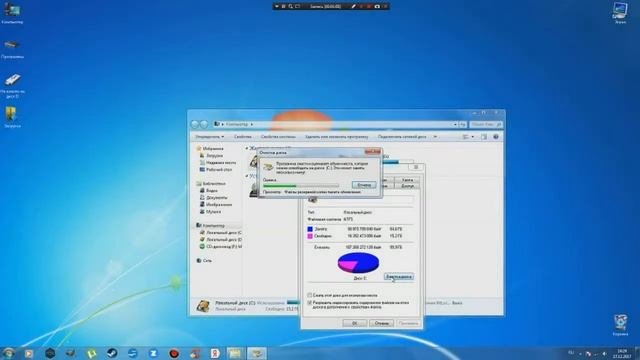This screenshot has width=640, height=360.
Task: Click System properties in Explorer toolbar
Action: (278, 137)
